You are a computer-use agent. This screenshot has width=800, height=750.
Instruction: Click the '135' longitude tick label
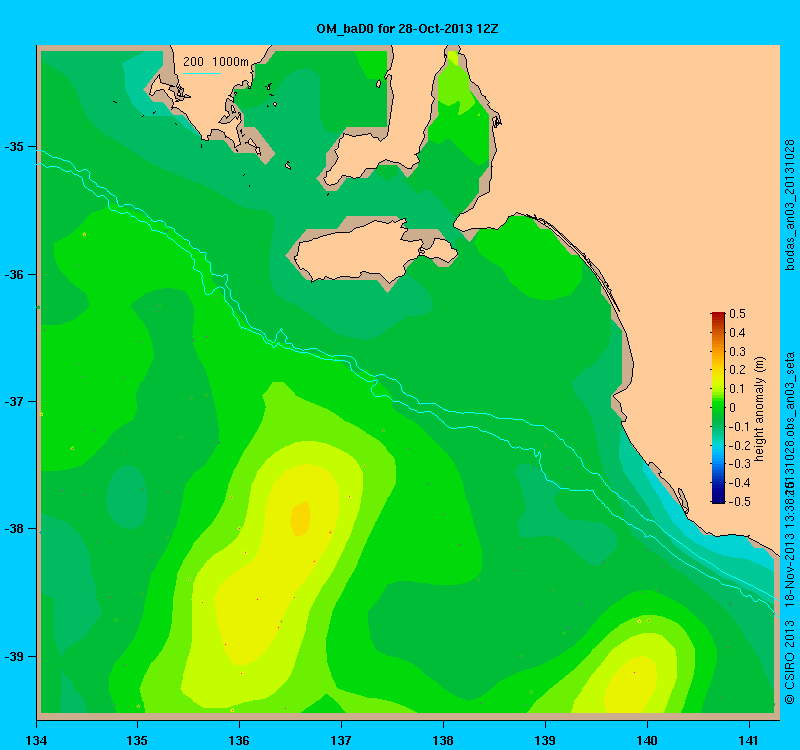(x=137, y=740)
